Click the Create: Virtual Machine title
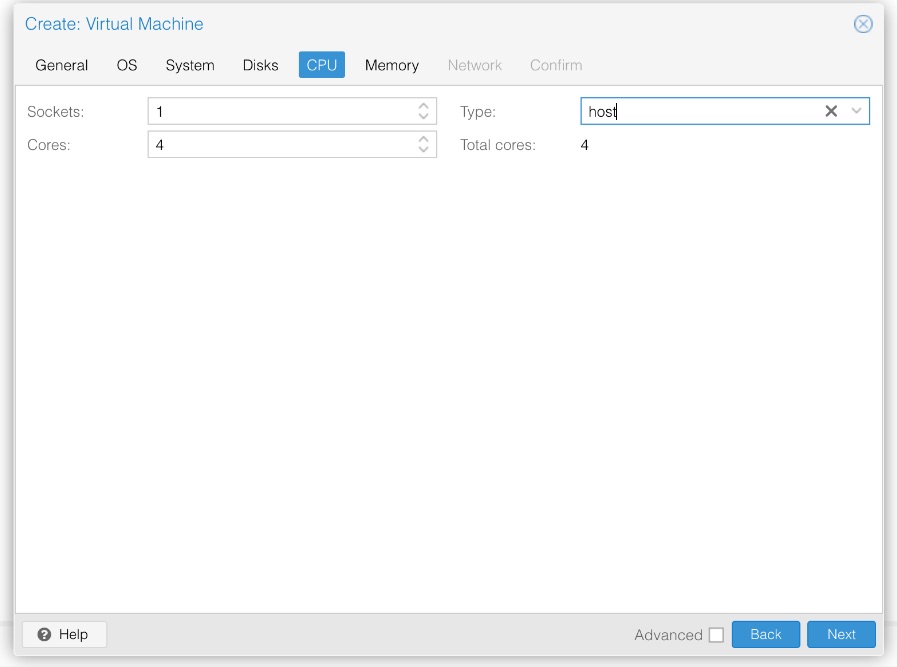The width and height of the screenshot is (897, 667). [114, 24]
